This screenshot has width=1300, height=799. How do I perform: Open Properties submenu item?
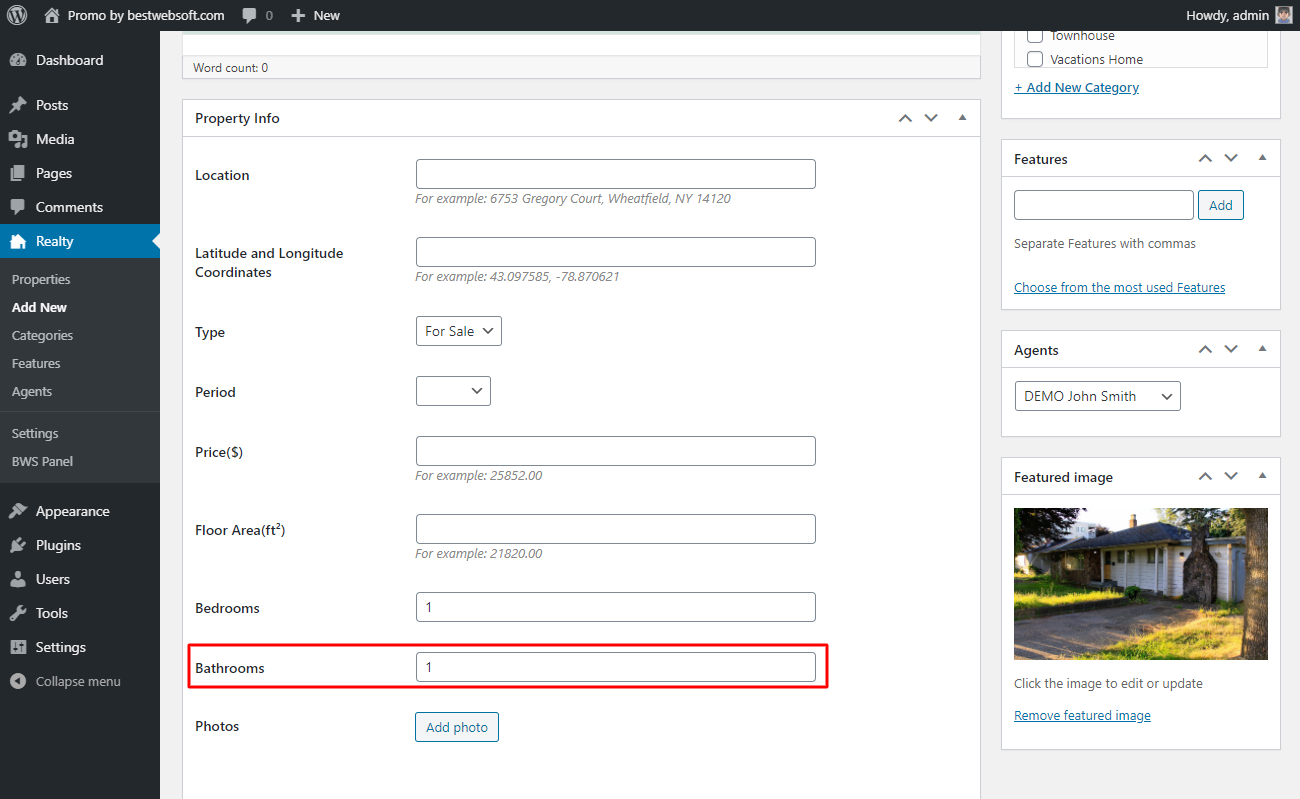[41, 279]
